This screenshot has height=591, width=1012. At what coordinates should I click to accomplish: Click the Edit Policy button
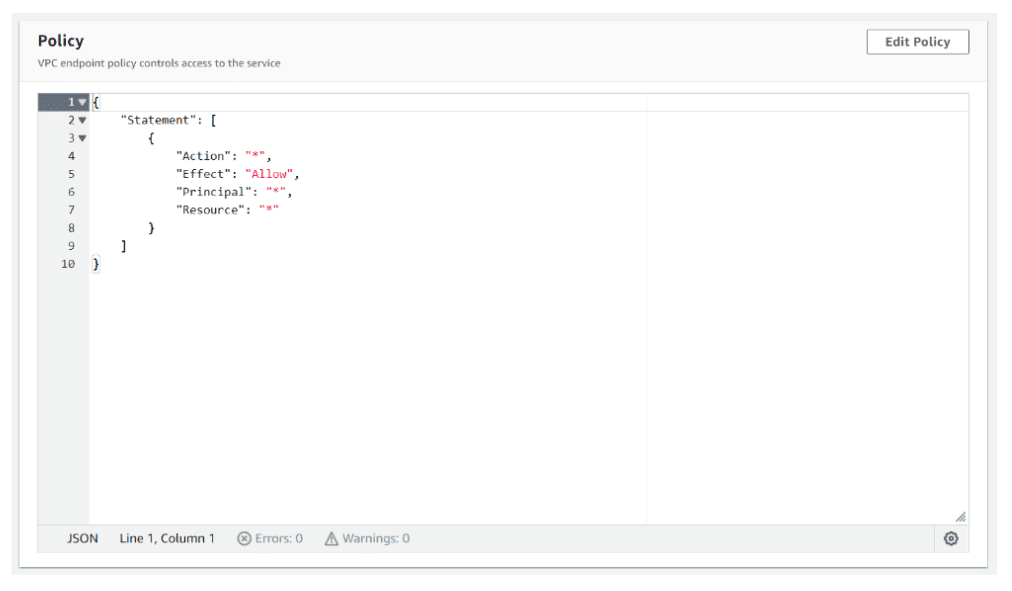[x=917, y=42]
